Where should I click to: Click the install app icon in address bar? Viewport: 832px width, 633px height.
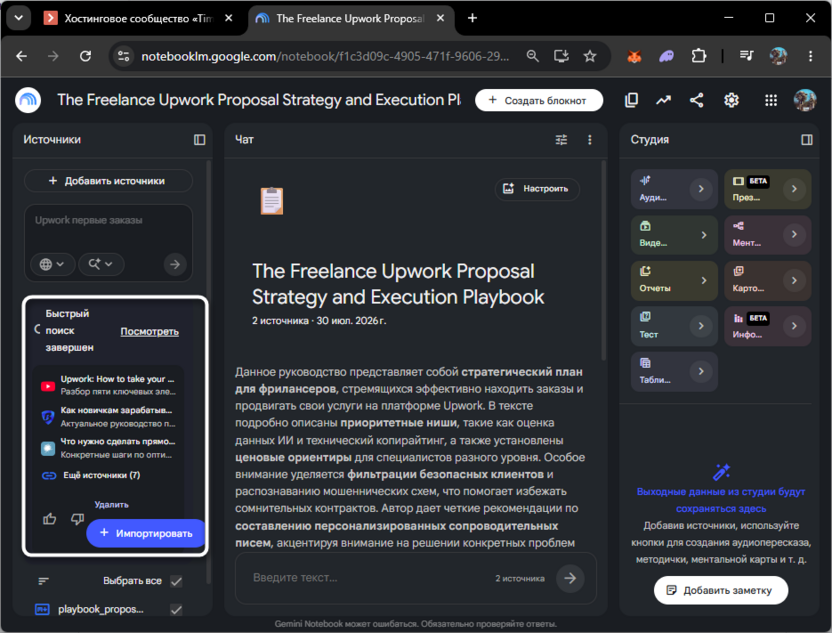click(x=561, y=56)
